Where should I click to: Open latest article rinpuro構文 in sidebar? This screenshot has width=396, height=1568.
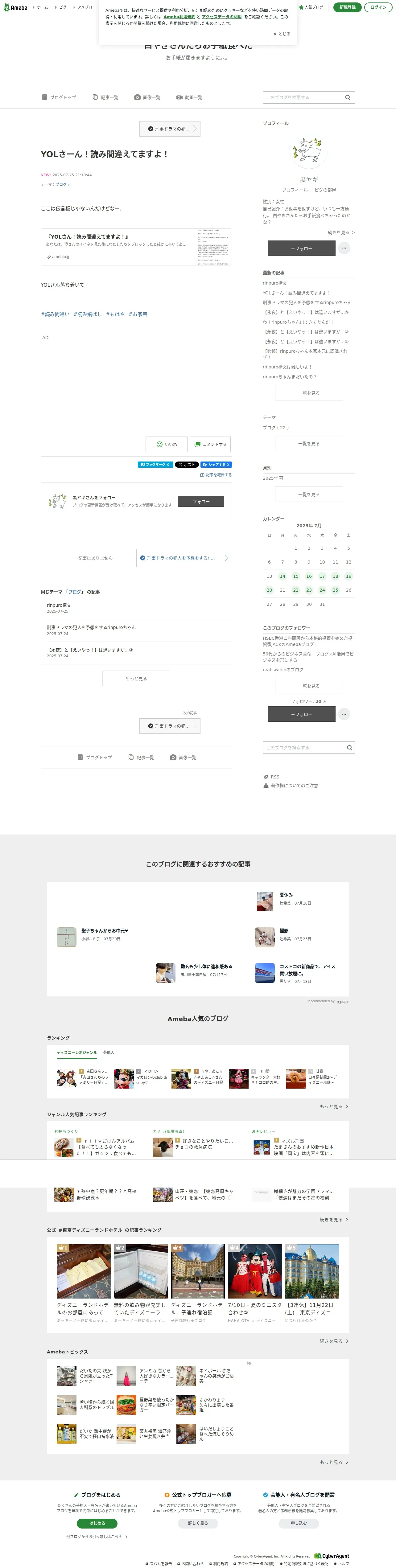pyautogui.click(x=275, y=283)
